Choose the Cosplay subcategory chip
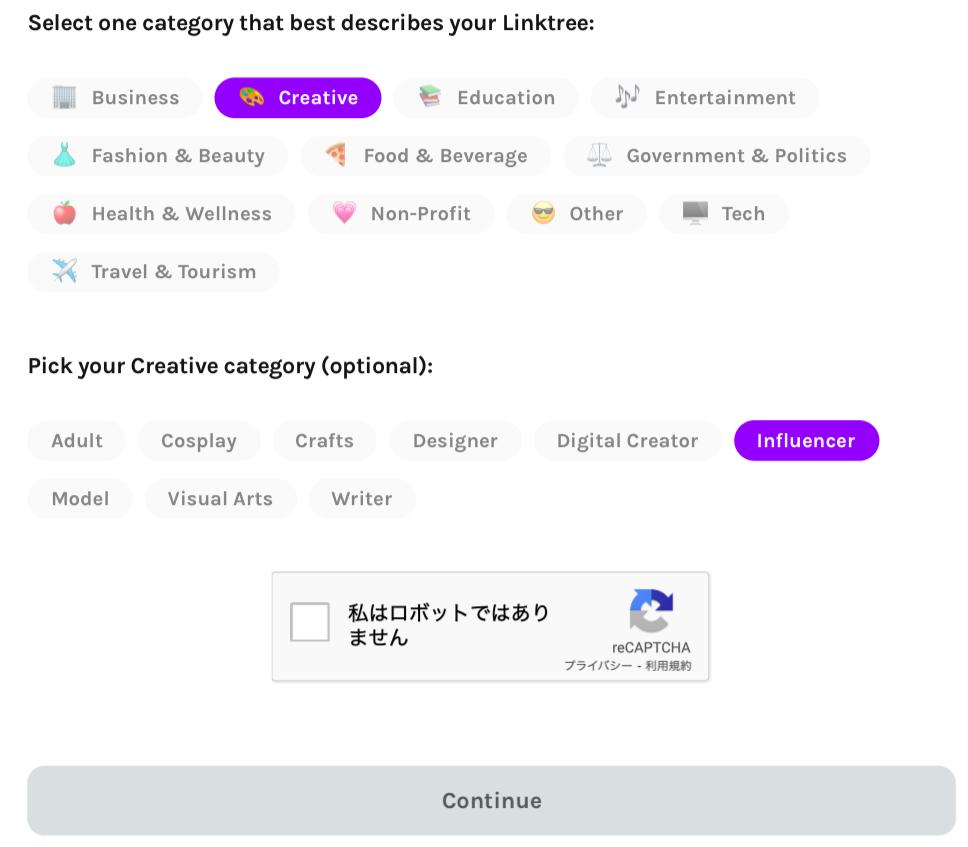Image resolution: width=968 pixels, height=847 pixels. [x=199, y=441]
